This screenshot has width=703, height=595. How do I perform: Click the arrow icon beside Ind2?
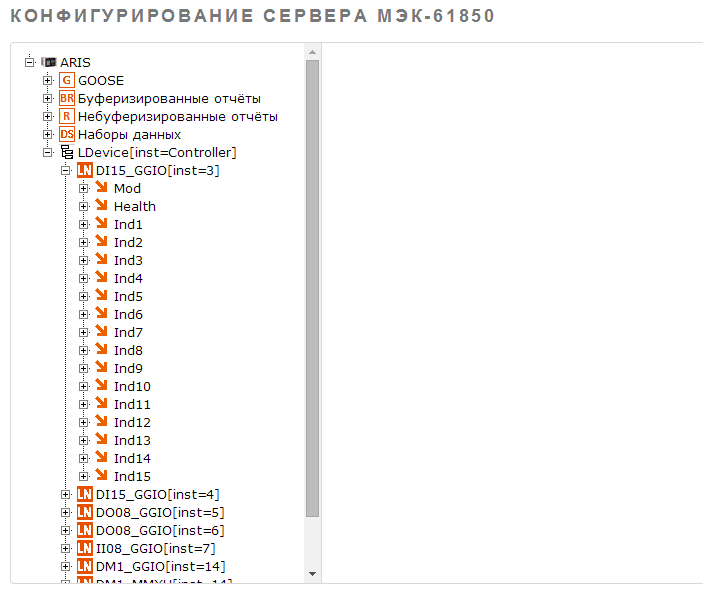point(102,241)
